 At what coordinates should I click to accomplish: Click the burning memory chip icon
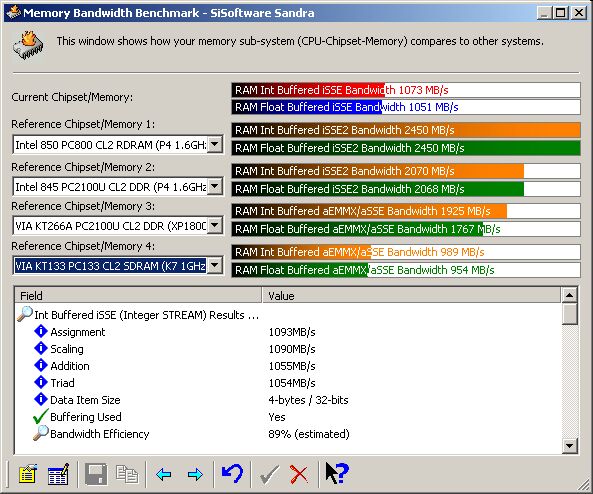(x=28, y=45)
